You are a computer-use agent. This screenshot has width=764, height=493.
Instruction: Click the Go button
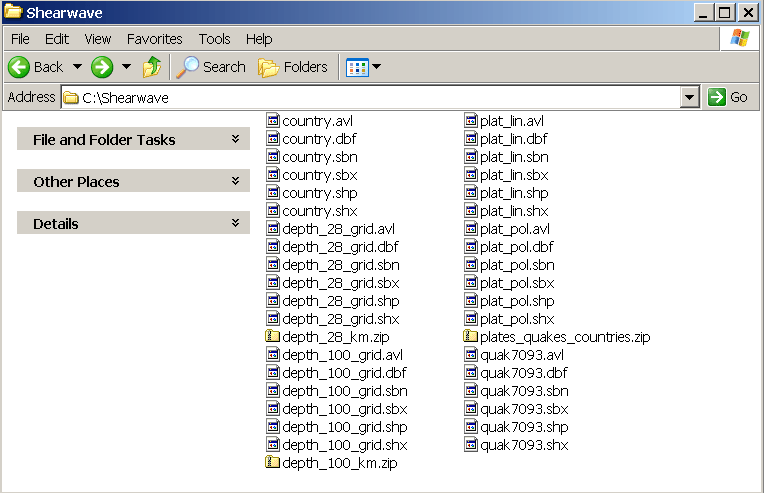pos(728,97)
